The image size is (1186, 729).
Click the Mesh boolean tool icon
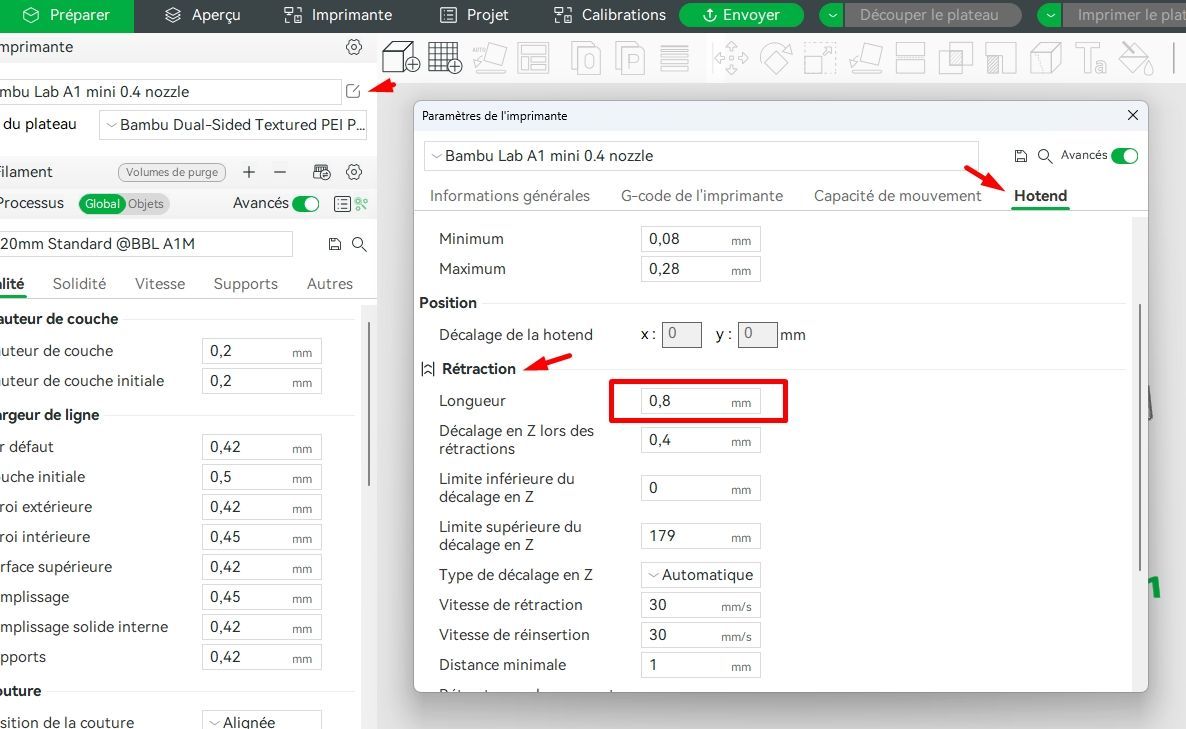click(x=955, y=58)
